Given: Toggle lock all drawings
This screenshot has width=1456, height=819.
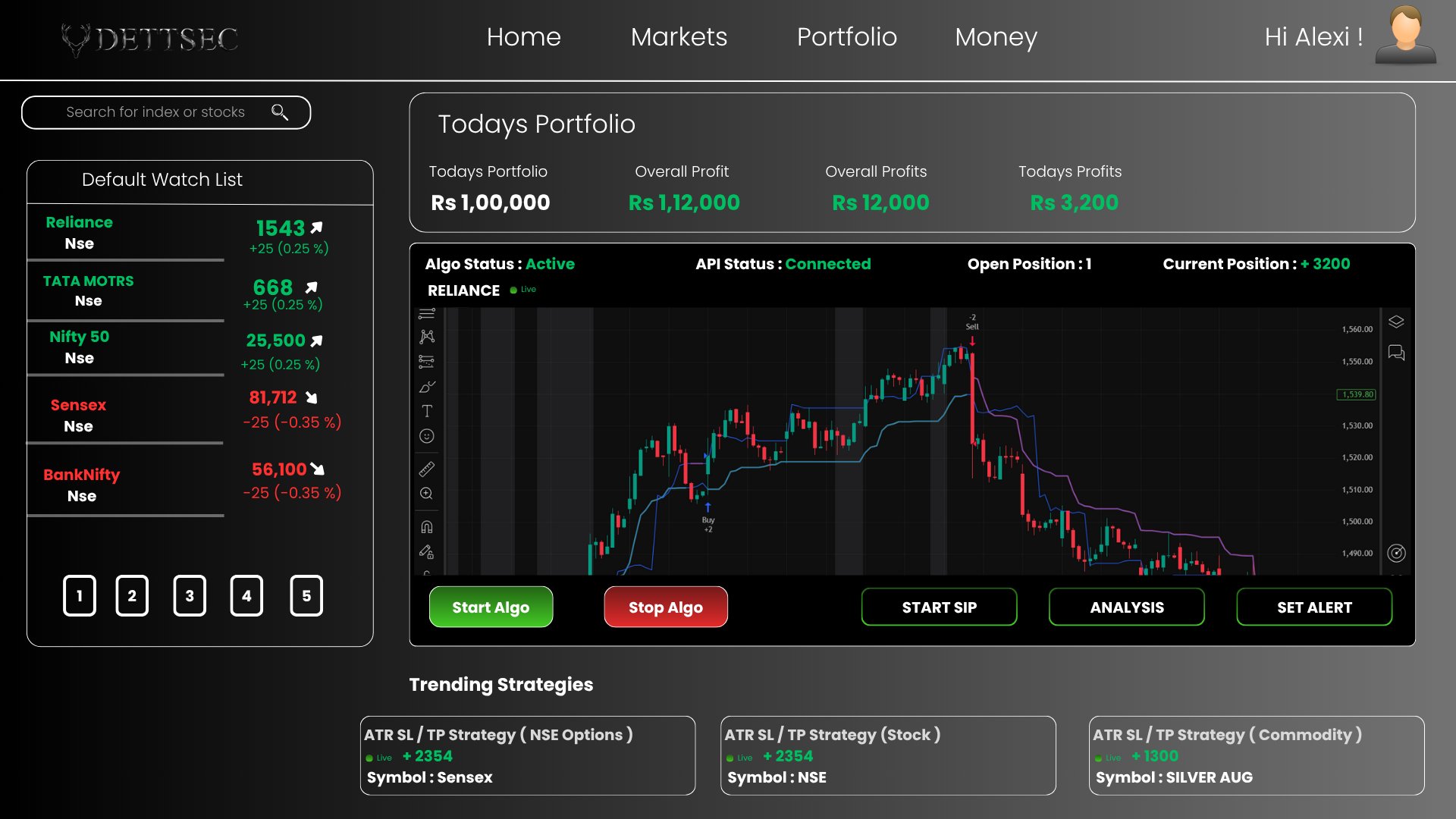Looking at the screenshot, I should tap(427, 551).
